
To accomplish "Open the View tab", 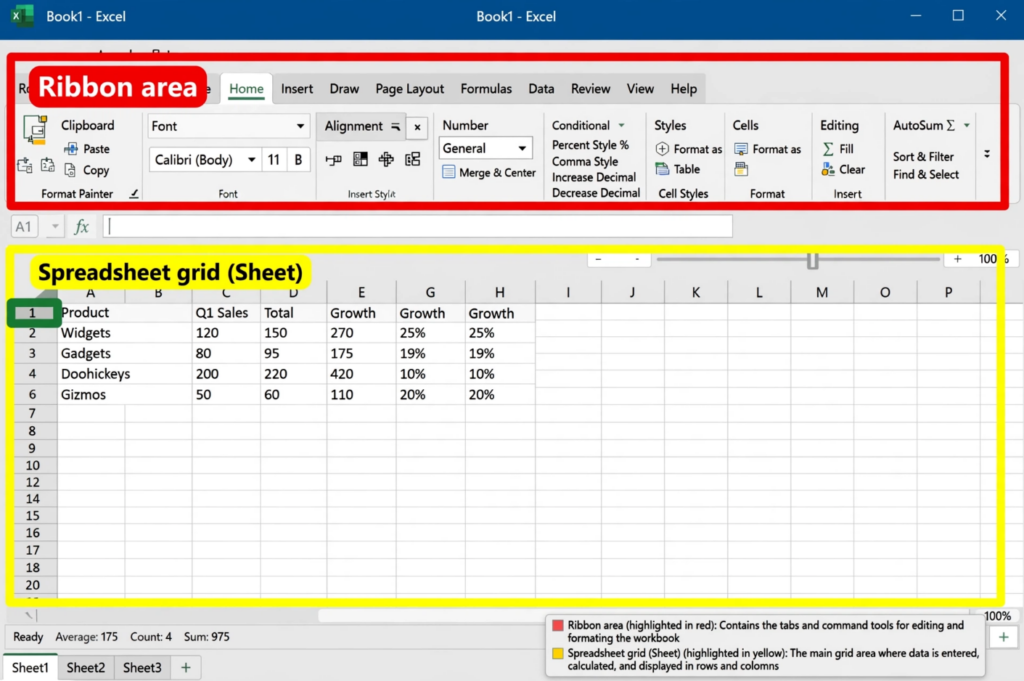I will pos(640,89).
